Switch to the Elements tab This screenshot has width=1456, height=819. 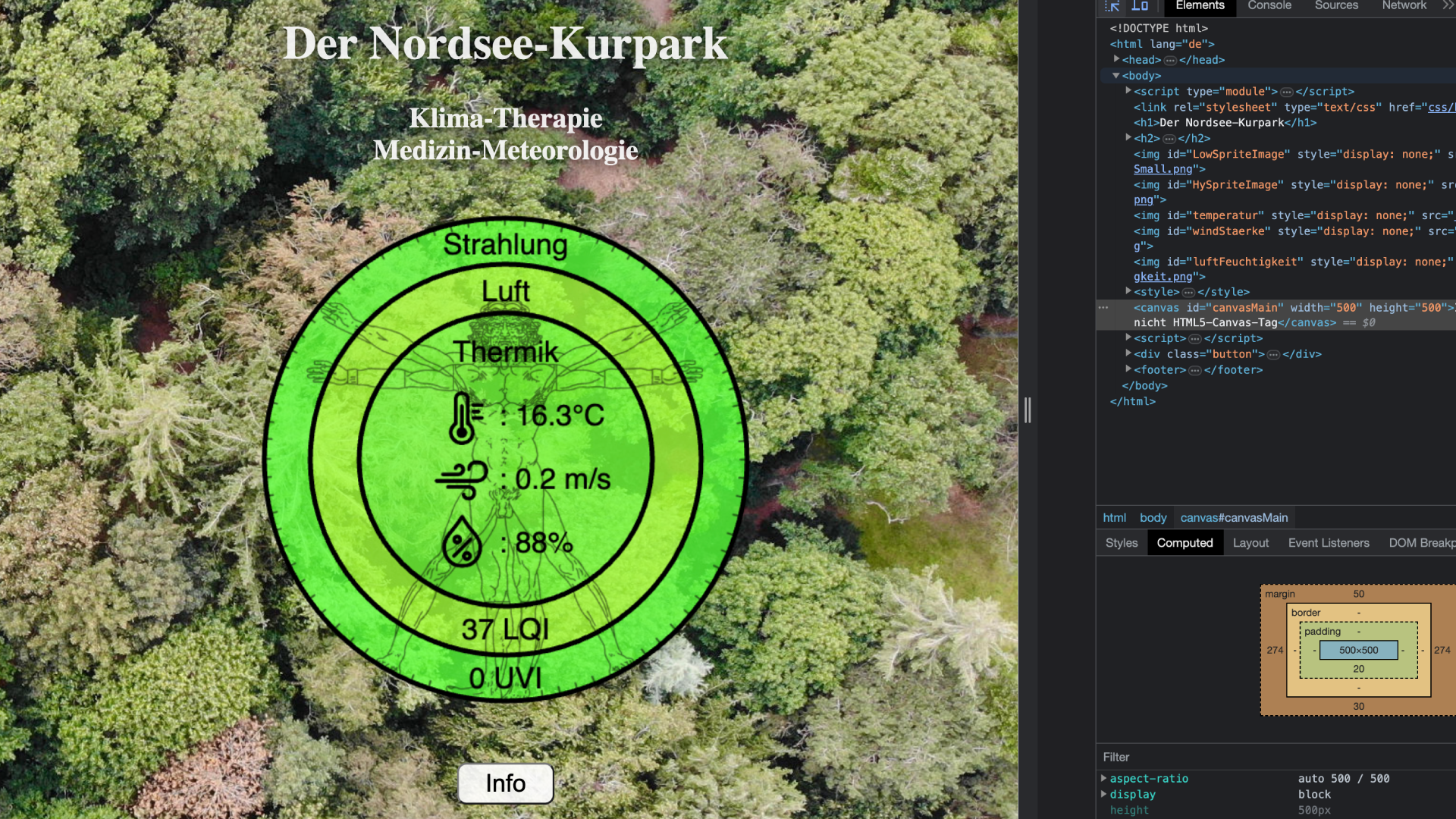[1200, 6]
